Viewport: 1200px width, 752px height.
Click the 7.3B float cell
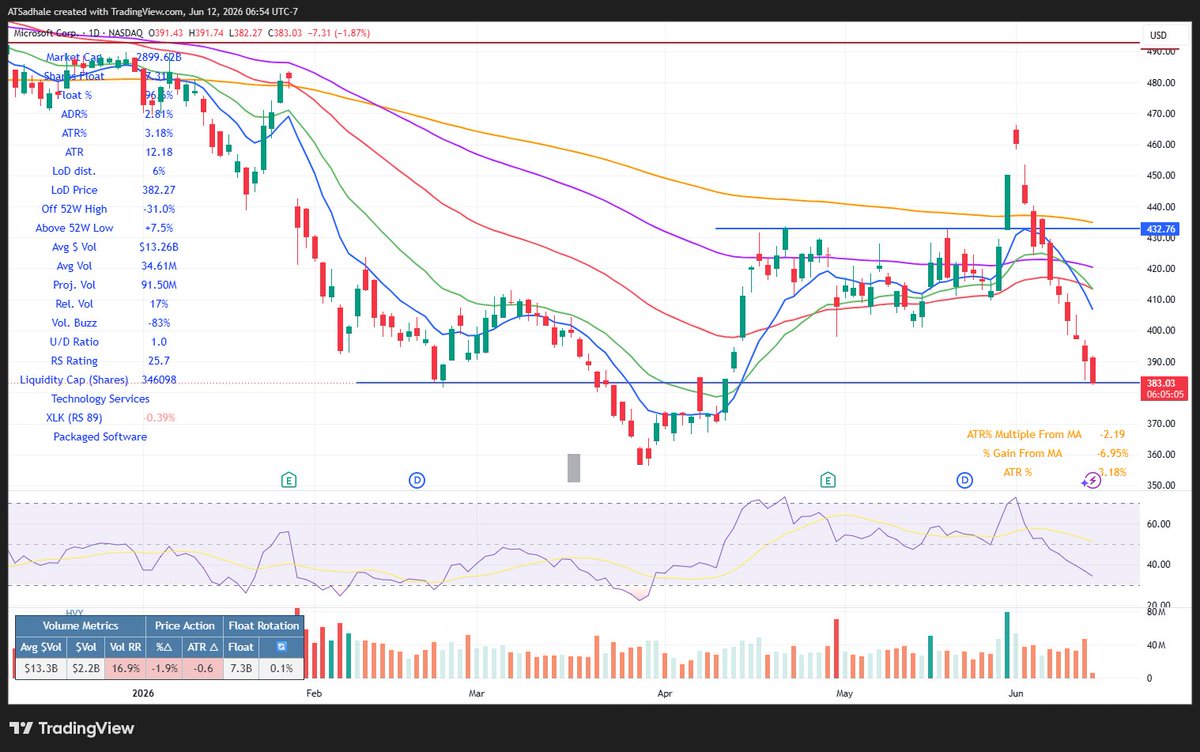pos(240,667)
